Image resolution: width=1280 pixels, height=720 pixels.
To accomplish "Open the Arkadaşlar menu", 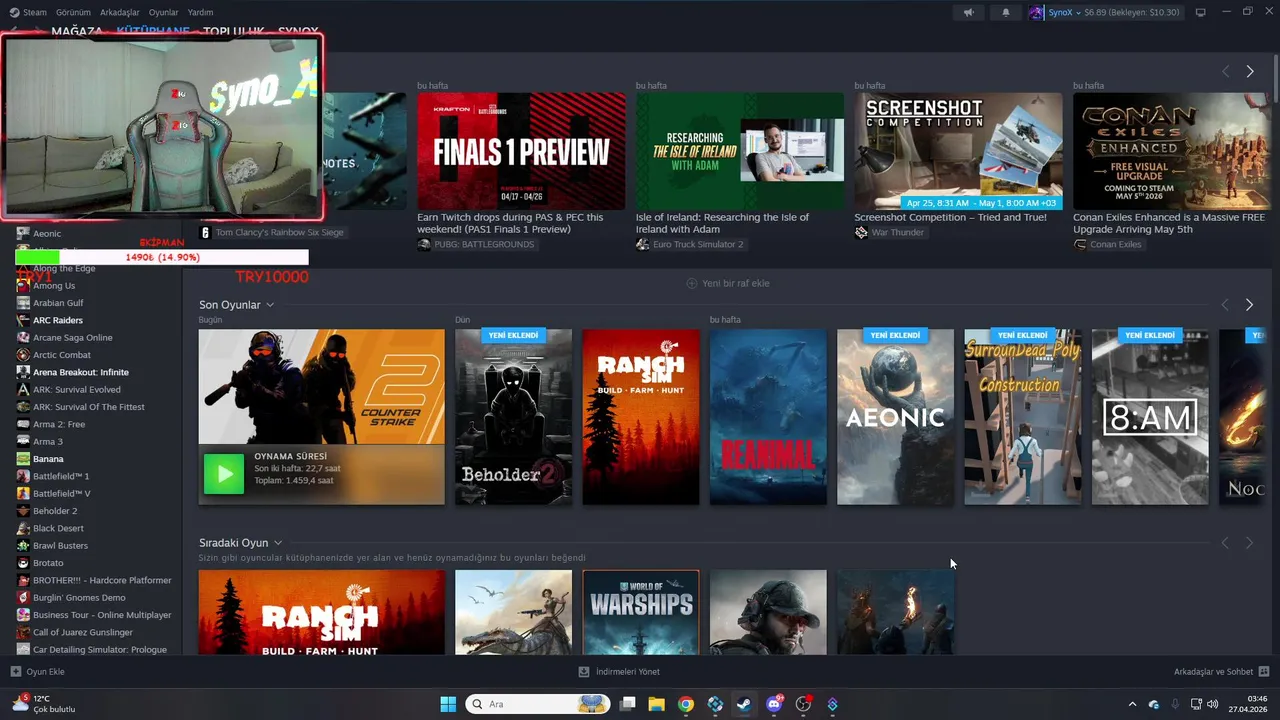I will (x=120, y=12).
